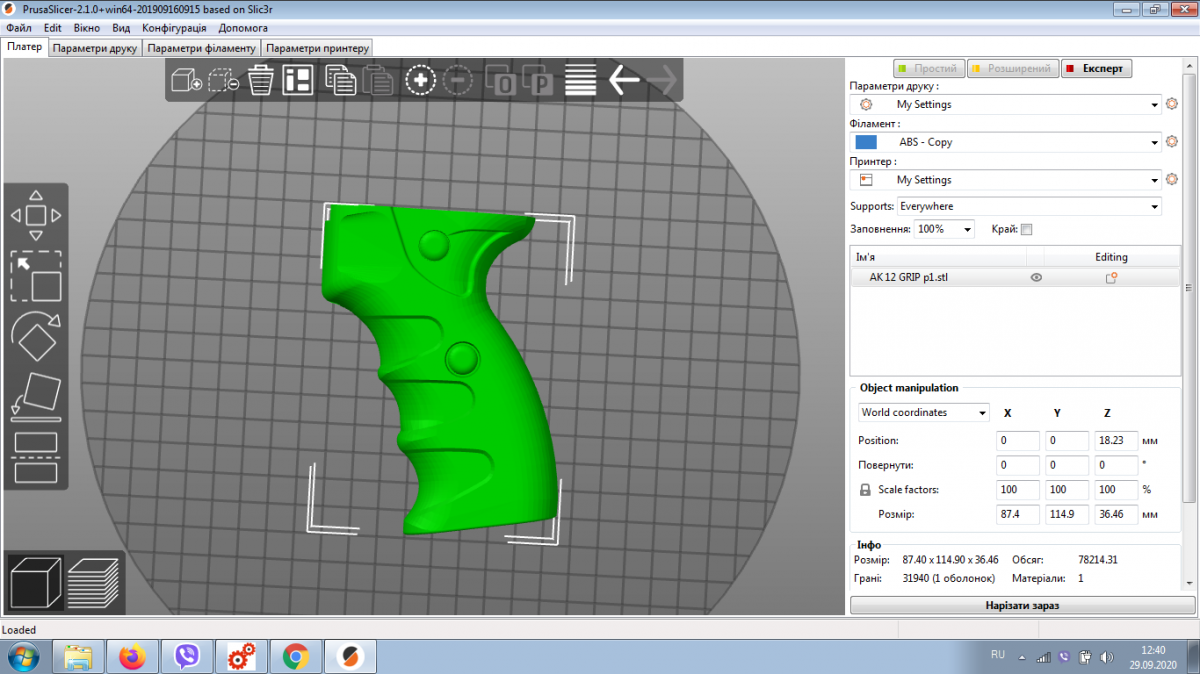The width and height of the screenshot is (1200, 674).
Task: Click the Copy icon in toolbar
Action: tap(340, 81)
